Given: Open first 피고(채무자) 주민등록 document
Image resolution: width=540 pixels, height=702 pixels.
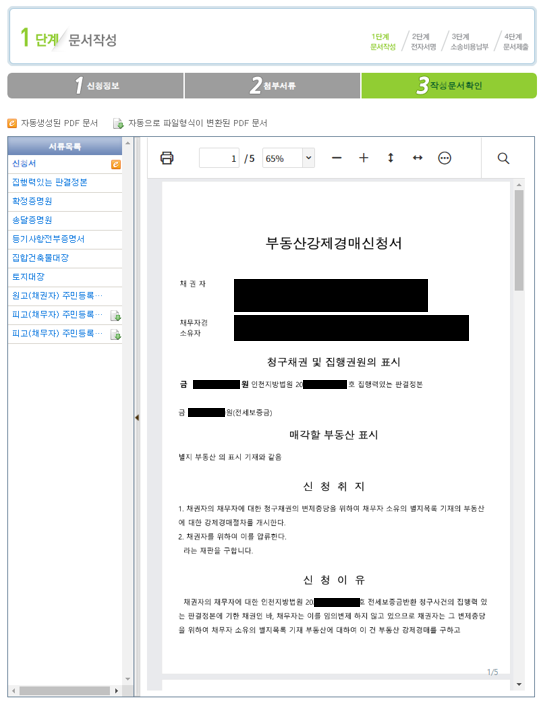Looking at the screenshot, I should (57, 314).
